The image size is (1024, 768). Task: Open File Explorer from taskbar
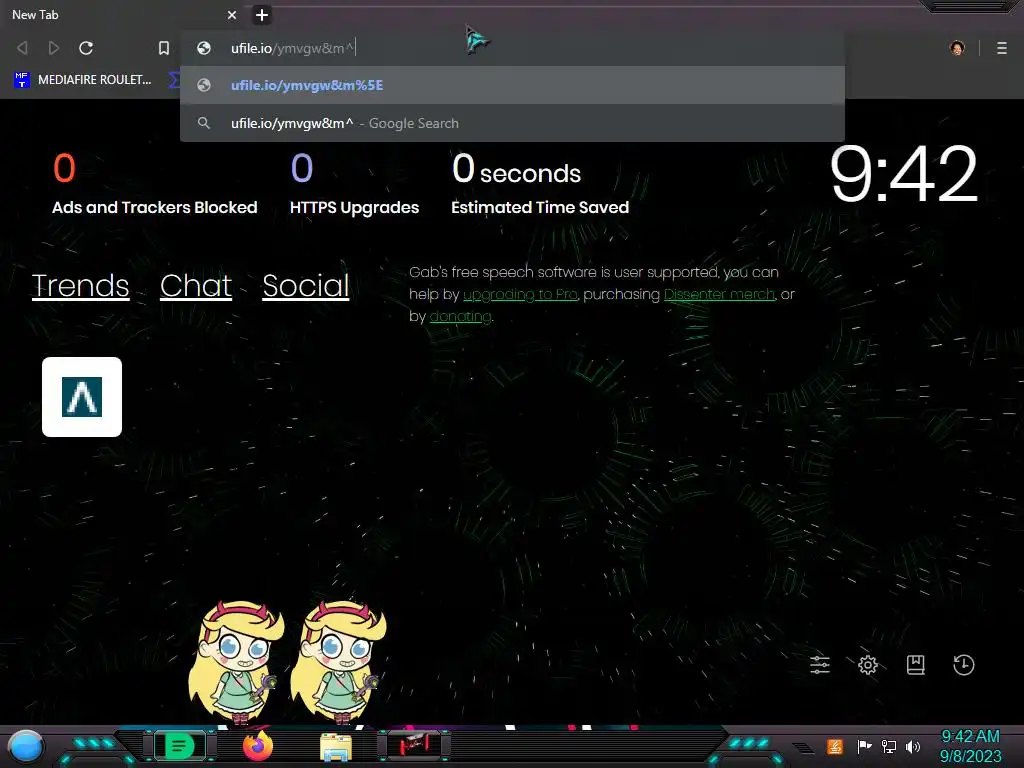click(336, 747)
